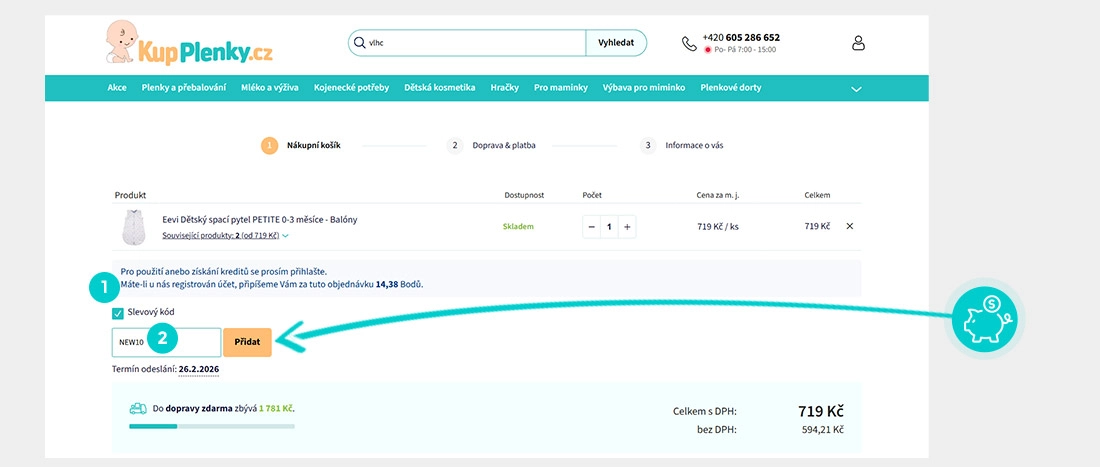This screenshot has height=467, width=1100.
Task: Click the phone handset icon
Action: 689,43
